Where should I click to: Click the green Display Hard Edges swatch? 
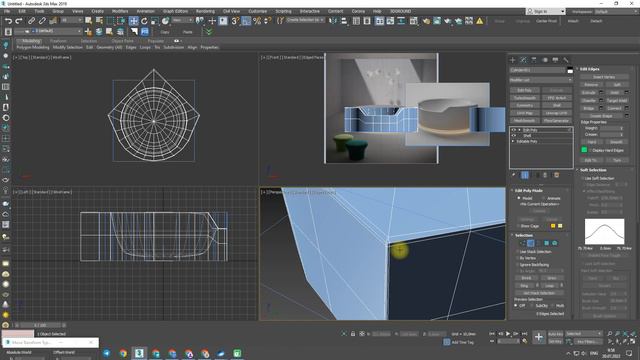584,150
